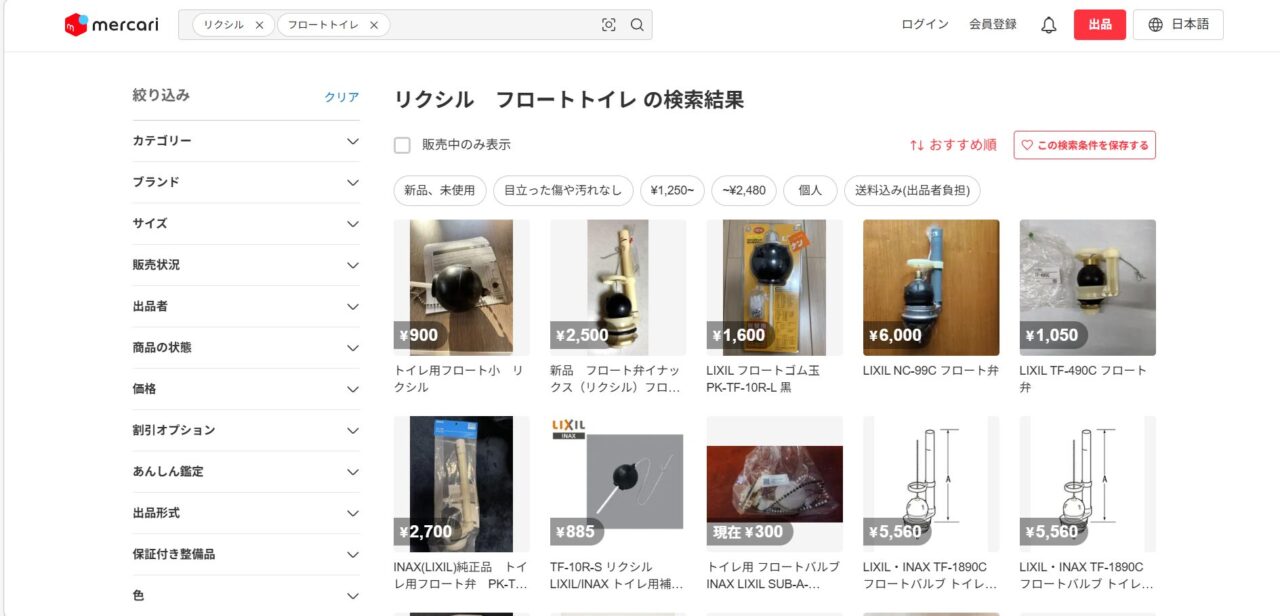Click the sort arrows next to おすすめ順
The width and height of the screenshot is (1280, 616).
(x=917, y=145)
